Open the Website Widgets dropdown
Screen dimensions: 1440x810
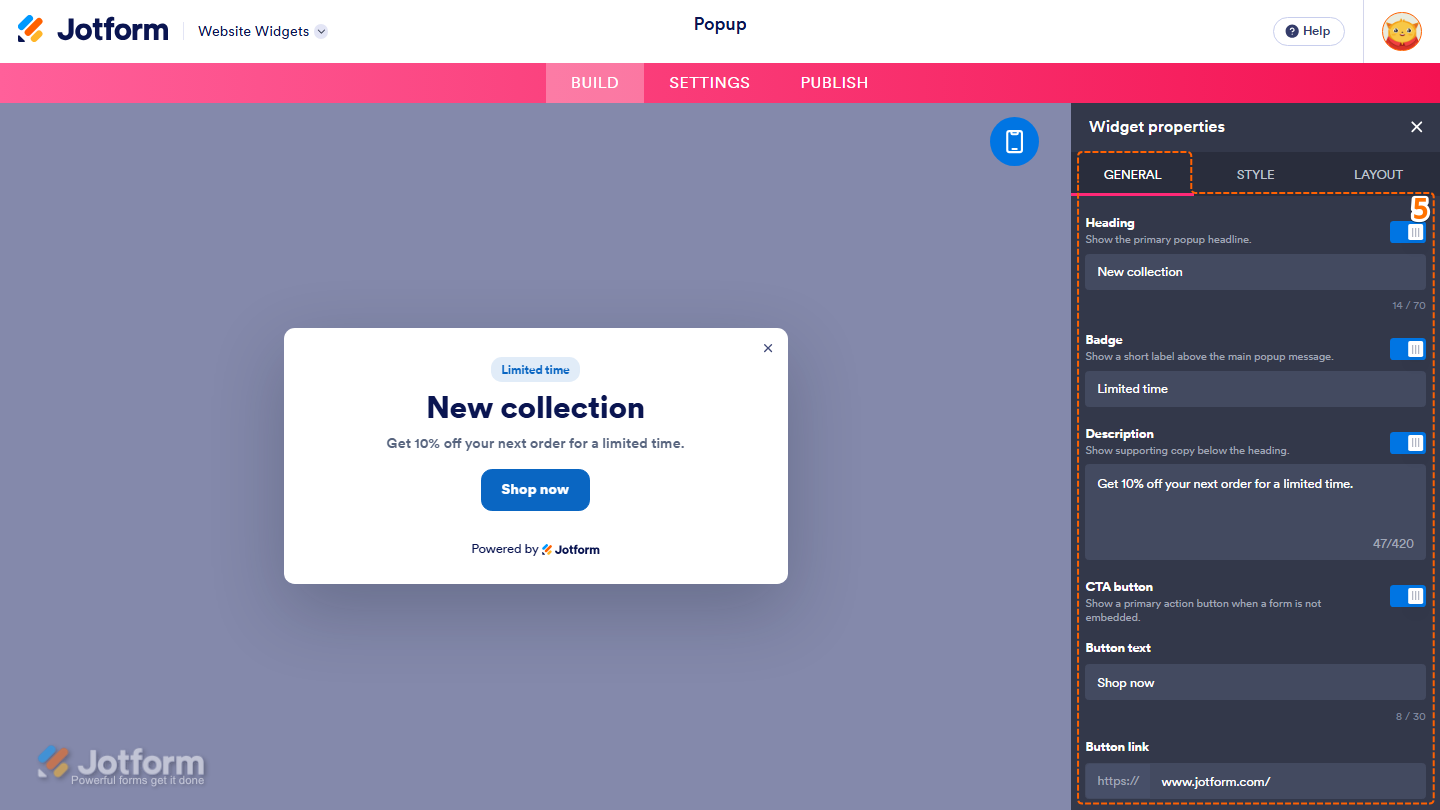point(263,31)
